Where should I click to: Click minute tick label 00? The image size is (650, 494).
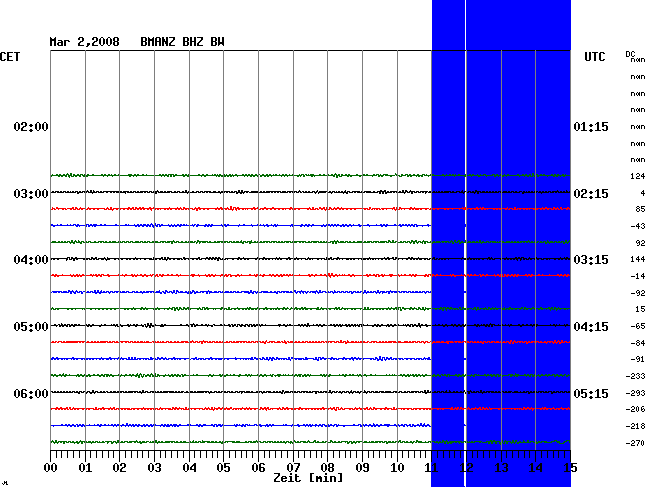(51, 468)
